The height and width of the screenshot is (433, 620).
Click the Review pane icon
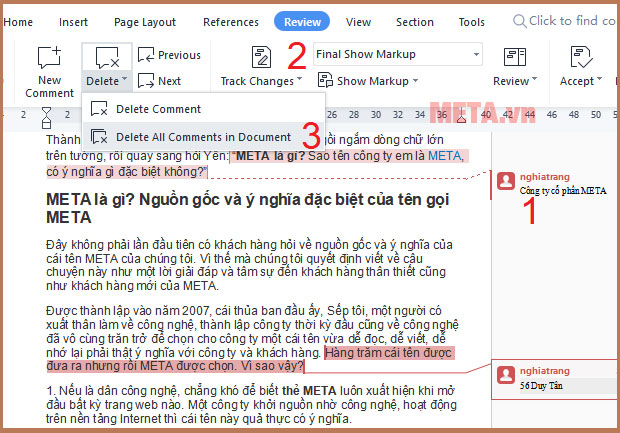tap(514, 57)
